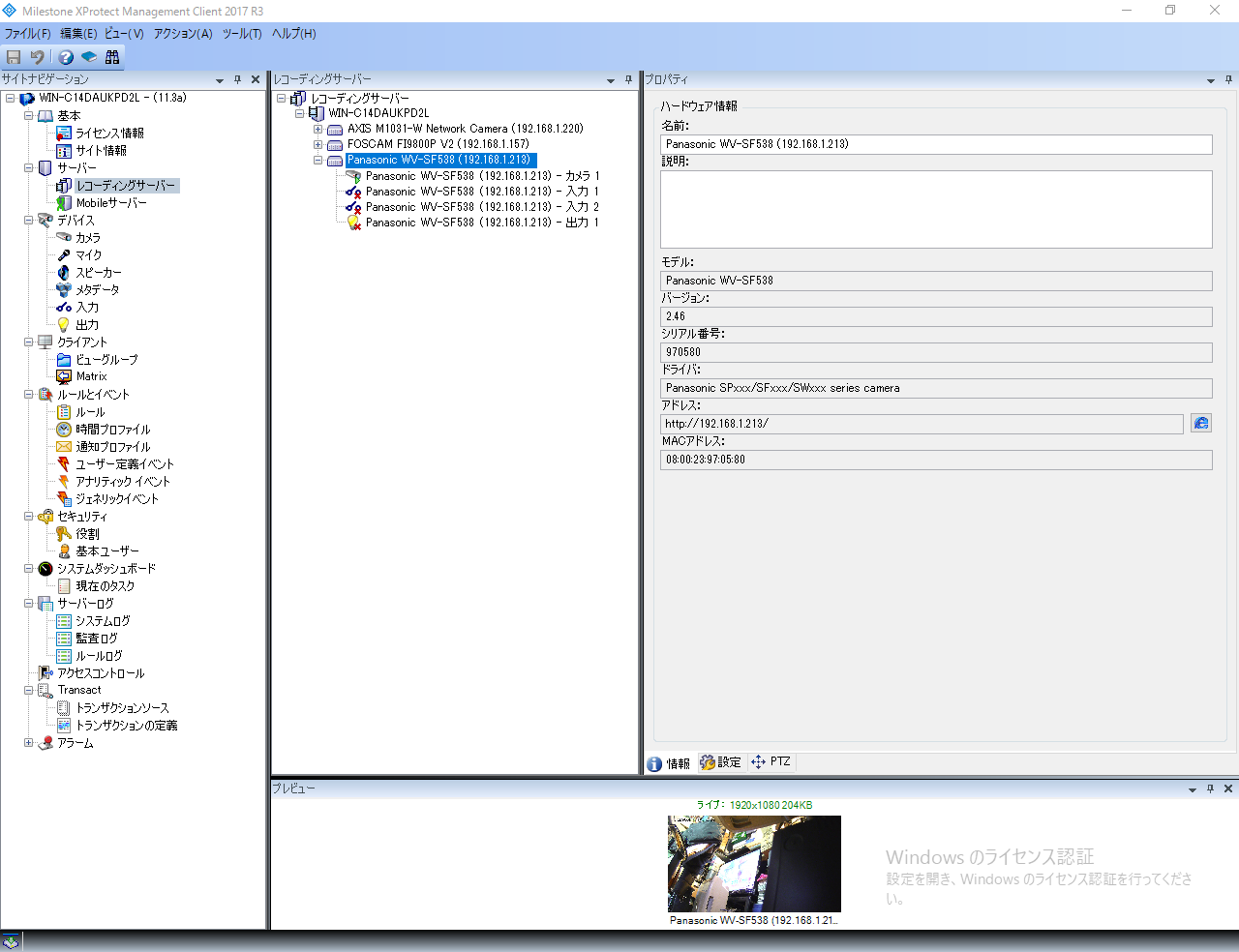Image resolution: width=1239 pixels, height=952 pixels.
Task: Open the Matrix node icon
Action: point(64,376)
